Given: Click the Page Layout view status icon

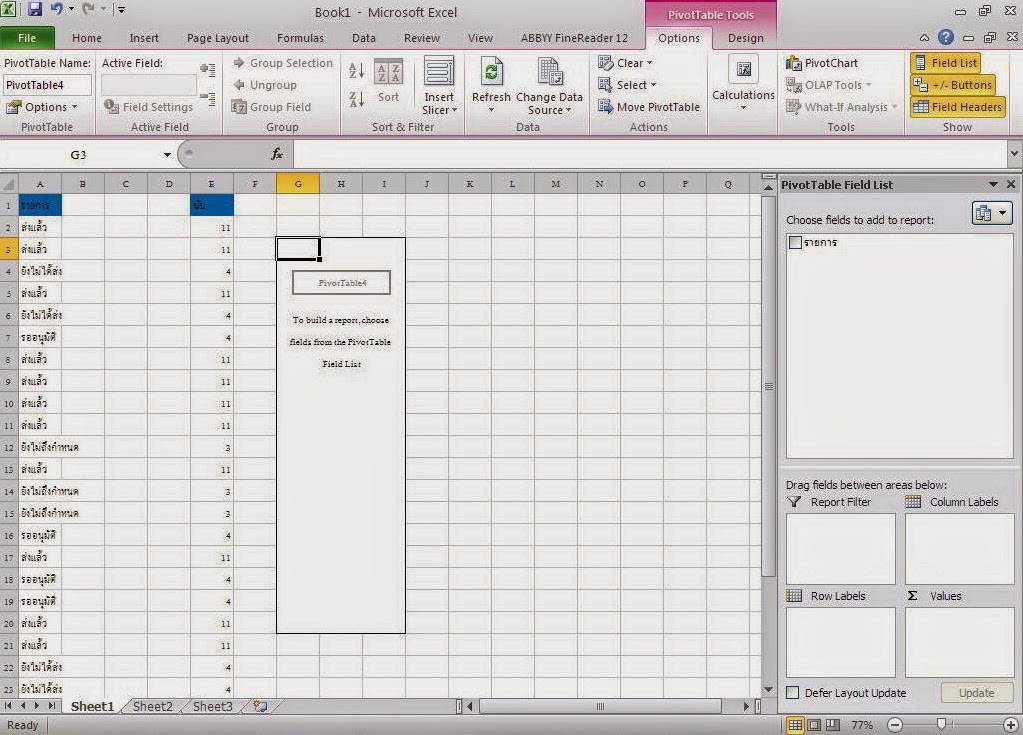Looking at the screenshot, I should [x=814, y=725].
